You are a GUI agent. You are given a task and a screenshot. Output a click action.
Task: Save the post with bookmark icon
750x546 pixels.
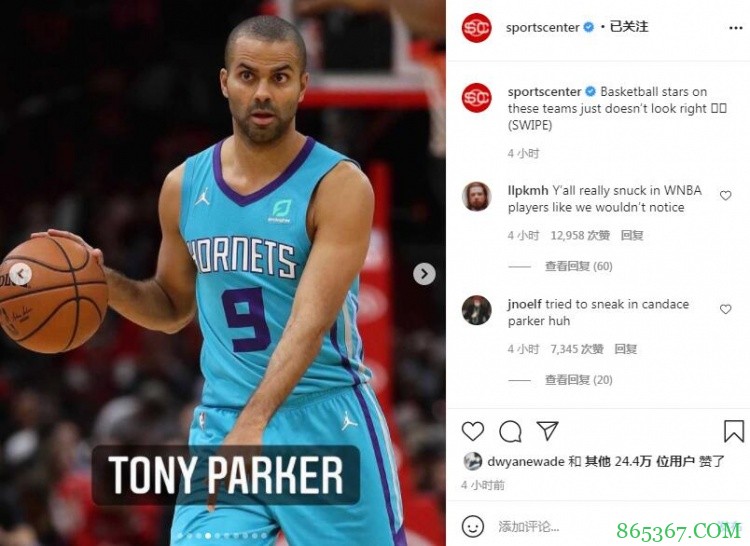tap(733, 431)
